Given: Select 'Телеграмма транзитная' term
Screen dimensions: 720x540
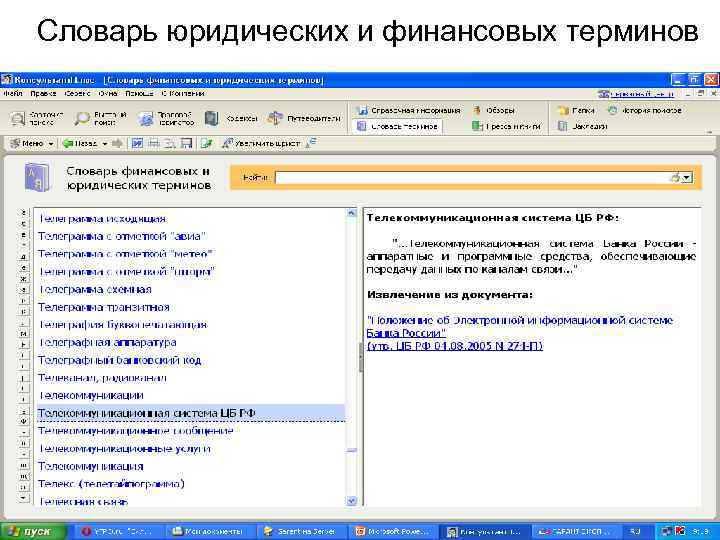Looking at the screenshot, I should click(104, 307).
